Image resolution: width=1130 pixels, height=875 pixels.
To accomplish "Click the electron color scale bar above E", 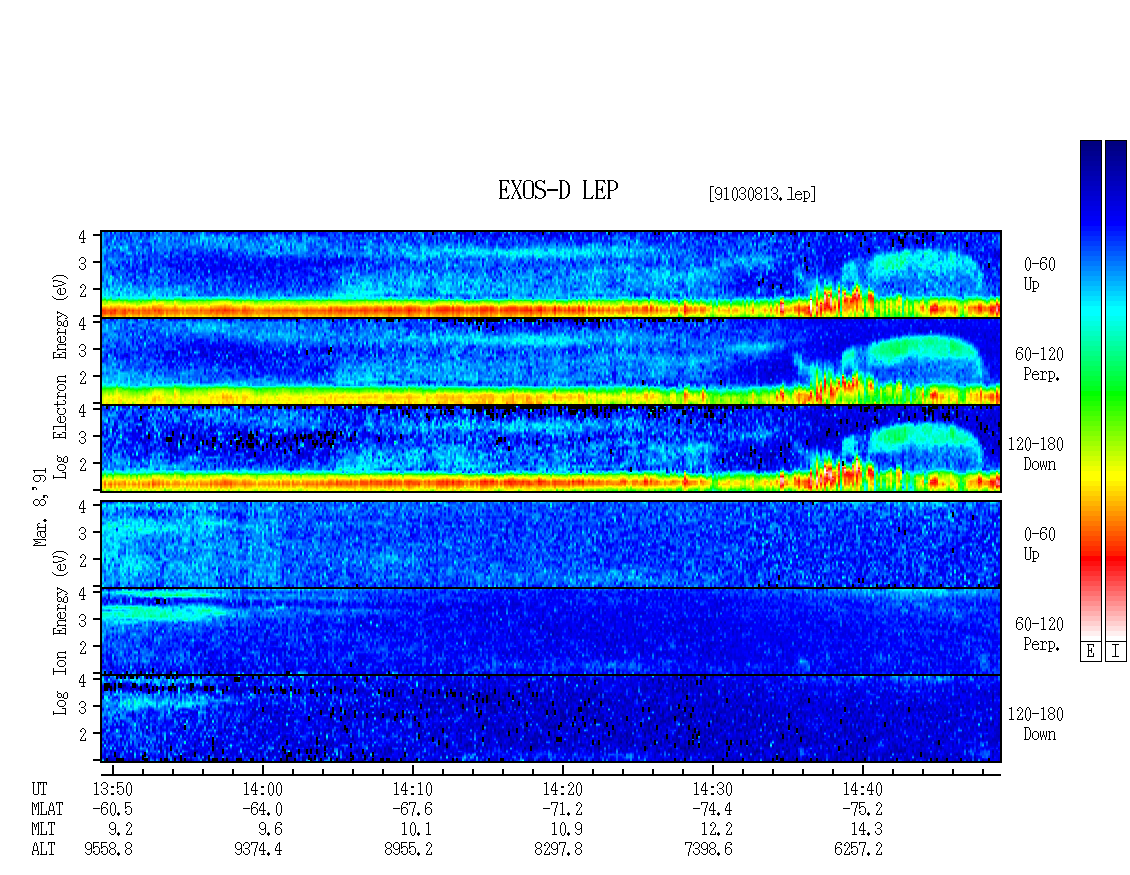I will [x=1090, y=389].
